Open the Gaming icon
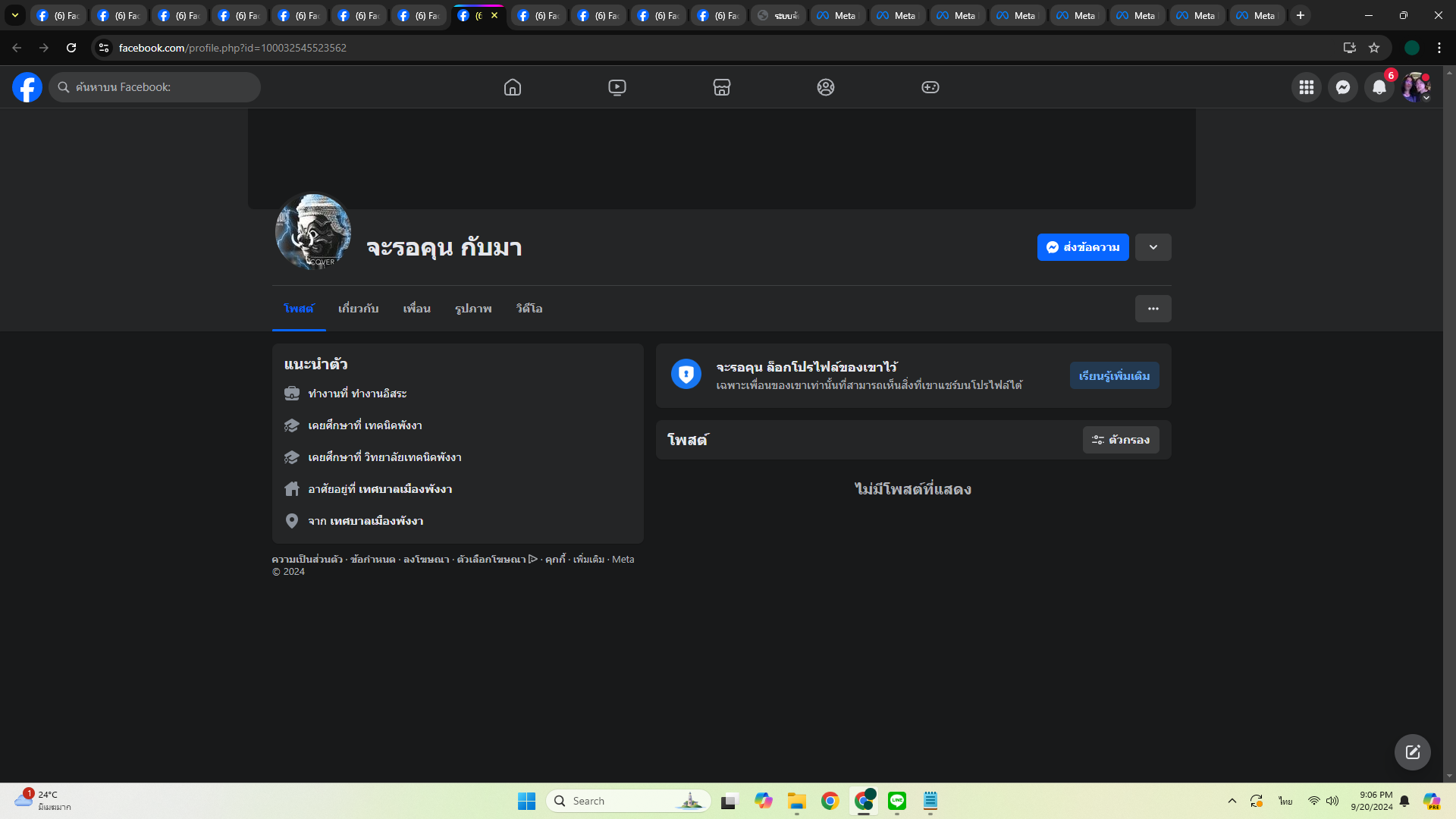This screenshot has width=1456, height=819. click(x=930, y=87)
